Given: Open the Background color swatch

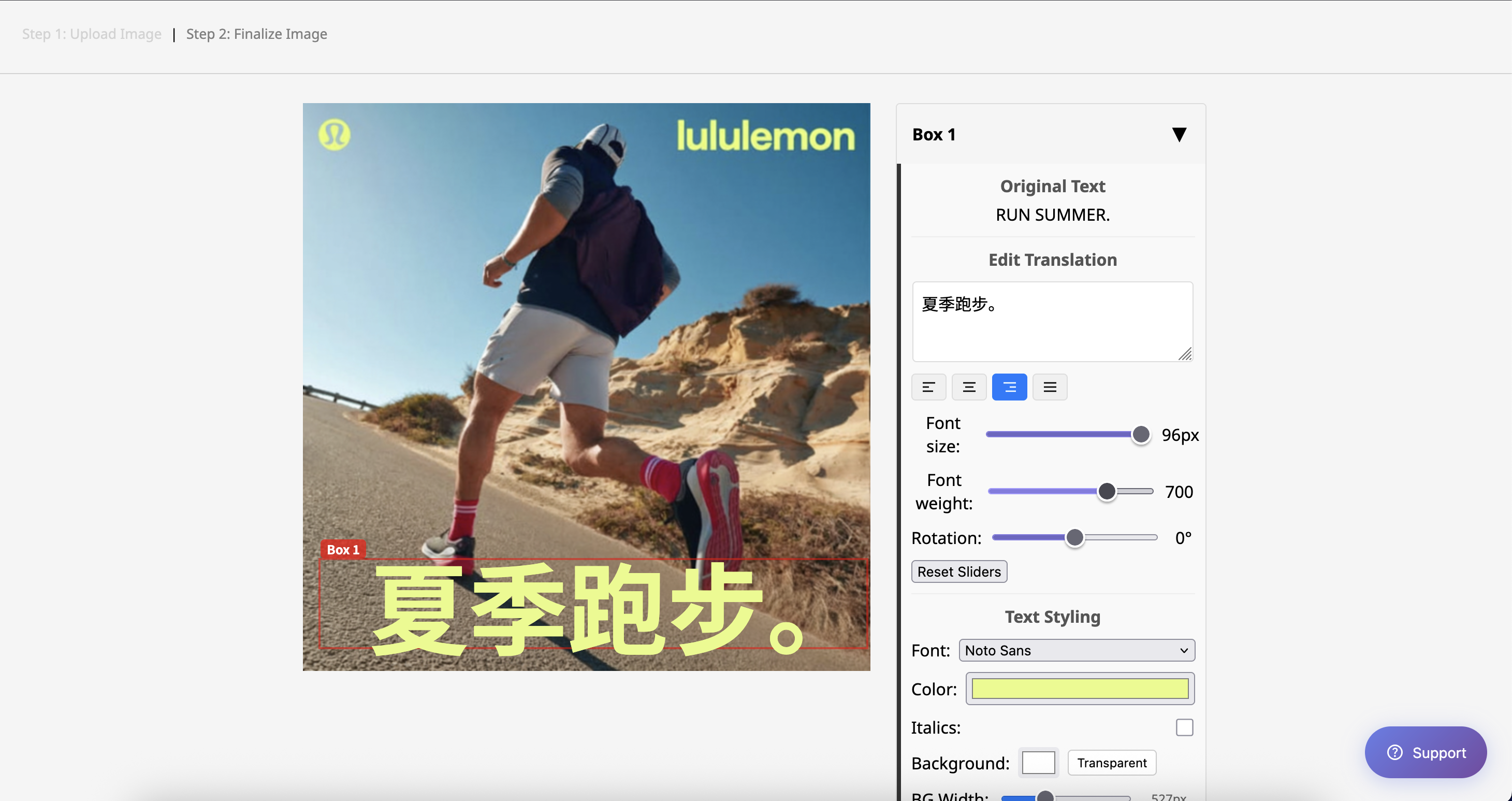Looking at the screenshot, I should [x=1038, y=763].
